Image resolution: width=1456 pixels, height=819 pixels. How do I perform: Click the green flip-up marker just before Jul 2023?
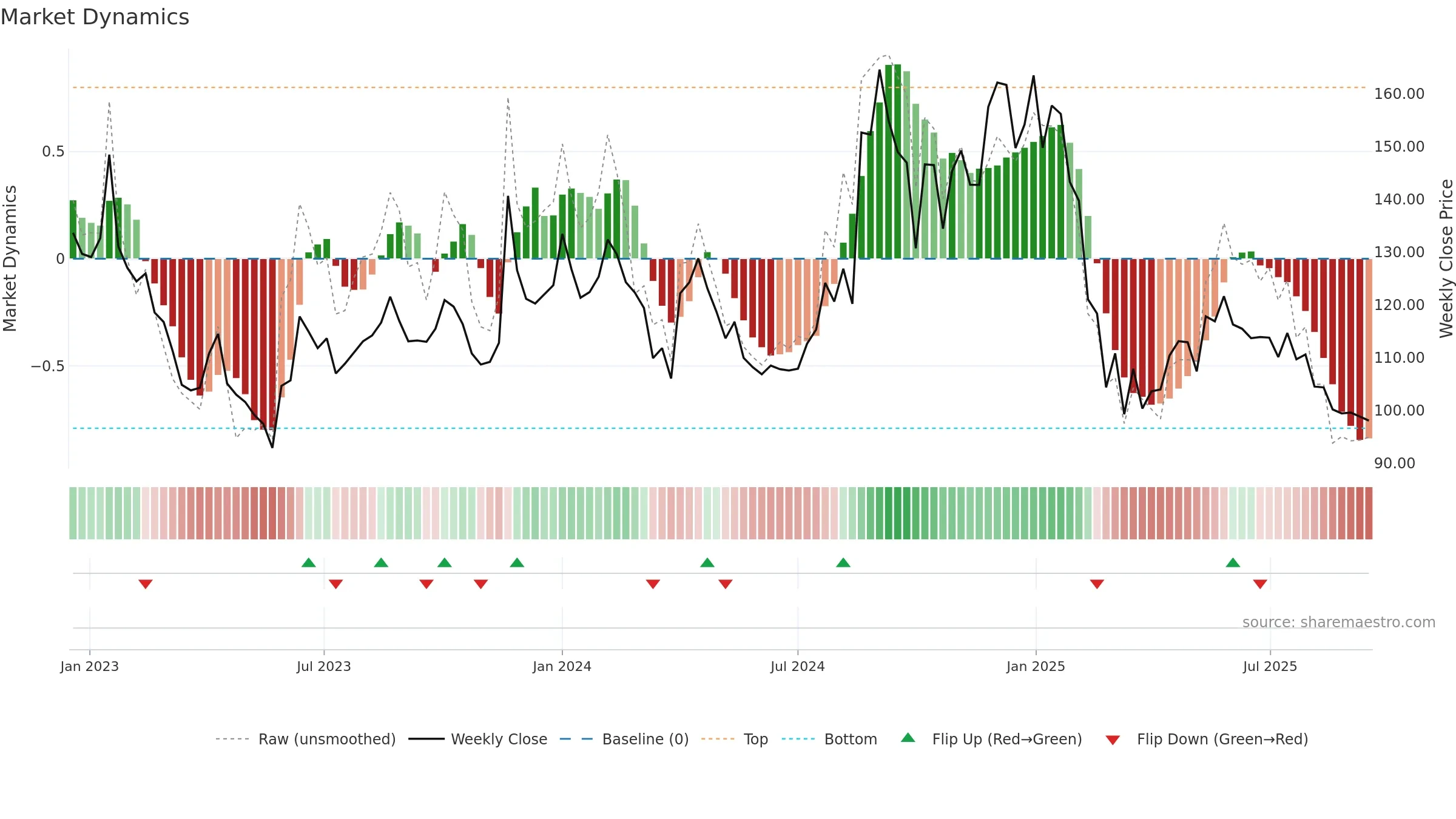pyautogui.click(x=309, y=562)
